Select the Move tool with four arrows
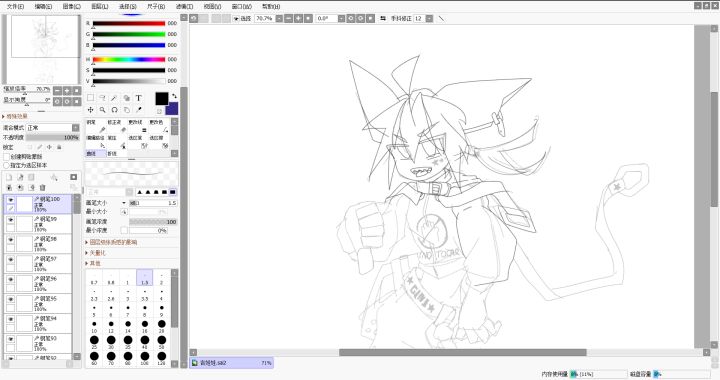 pos(90,110)
